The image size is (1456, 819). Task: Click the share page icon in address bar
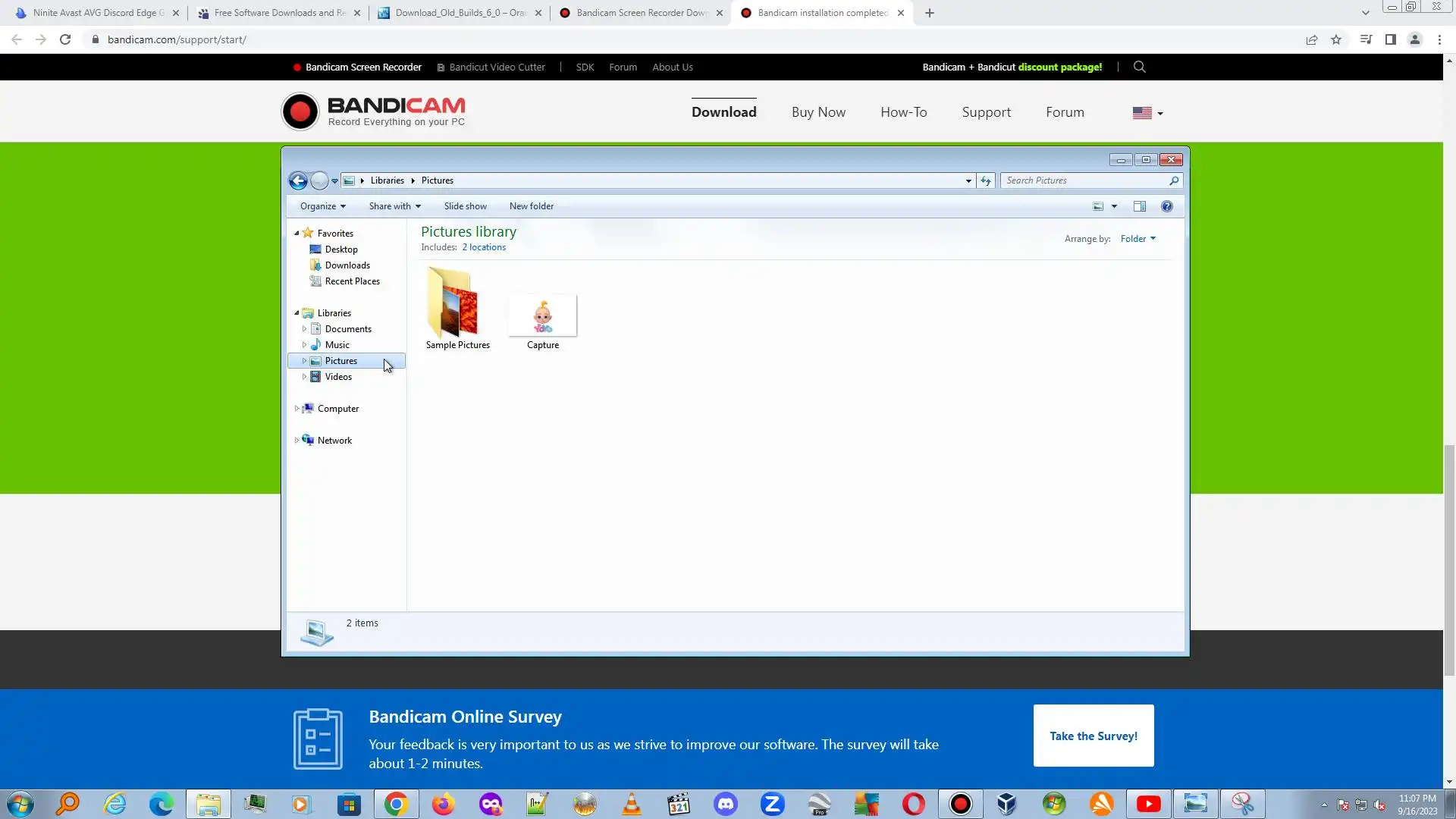tap(1311, 39)
